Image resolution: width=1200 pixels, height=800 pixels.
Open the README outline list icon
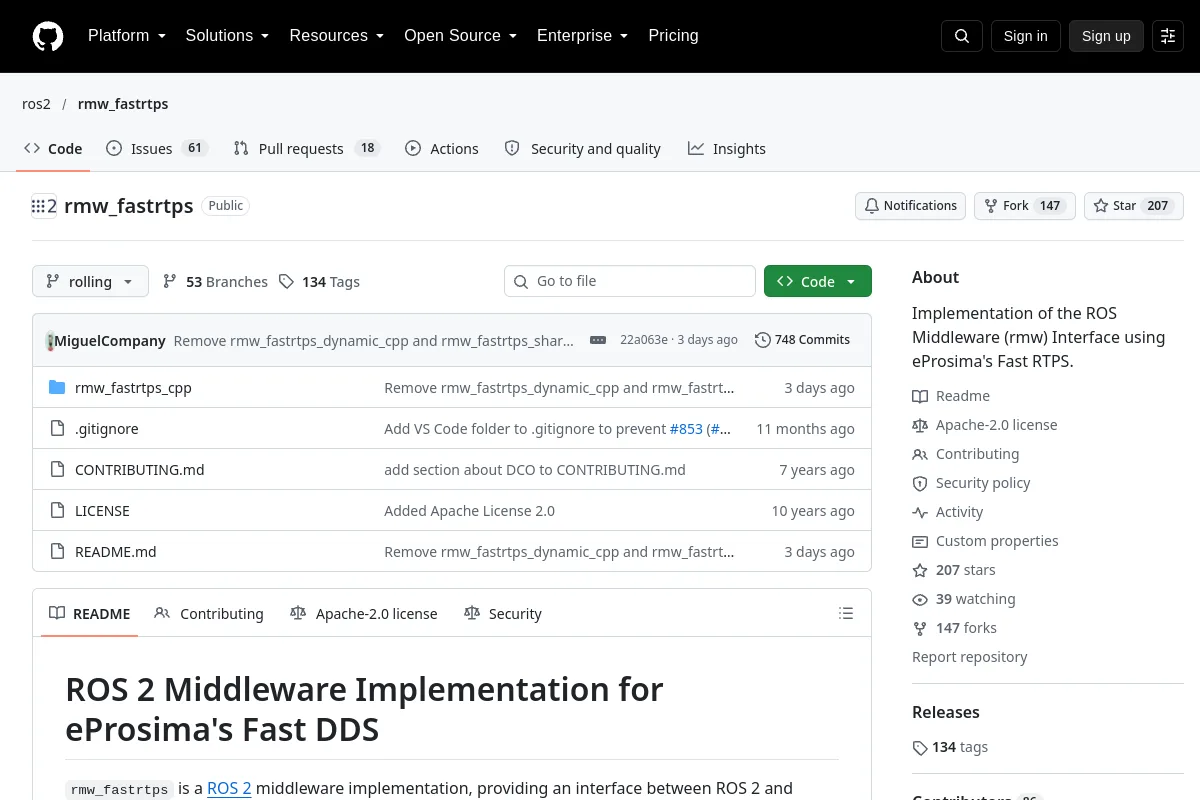coord(846,613)
